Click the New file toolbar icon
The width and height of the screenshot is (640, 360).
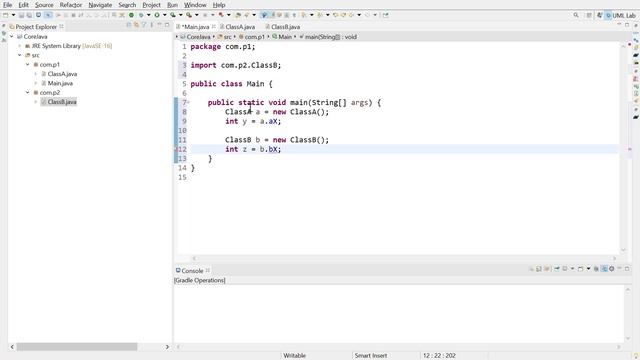click(x=6, y=15)
